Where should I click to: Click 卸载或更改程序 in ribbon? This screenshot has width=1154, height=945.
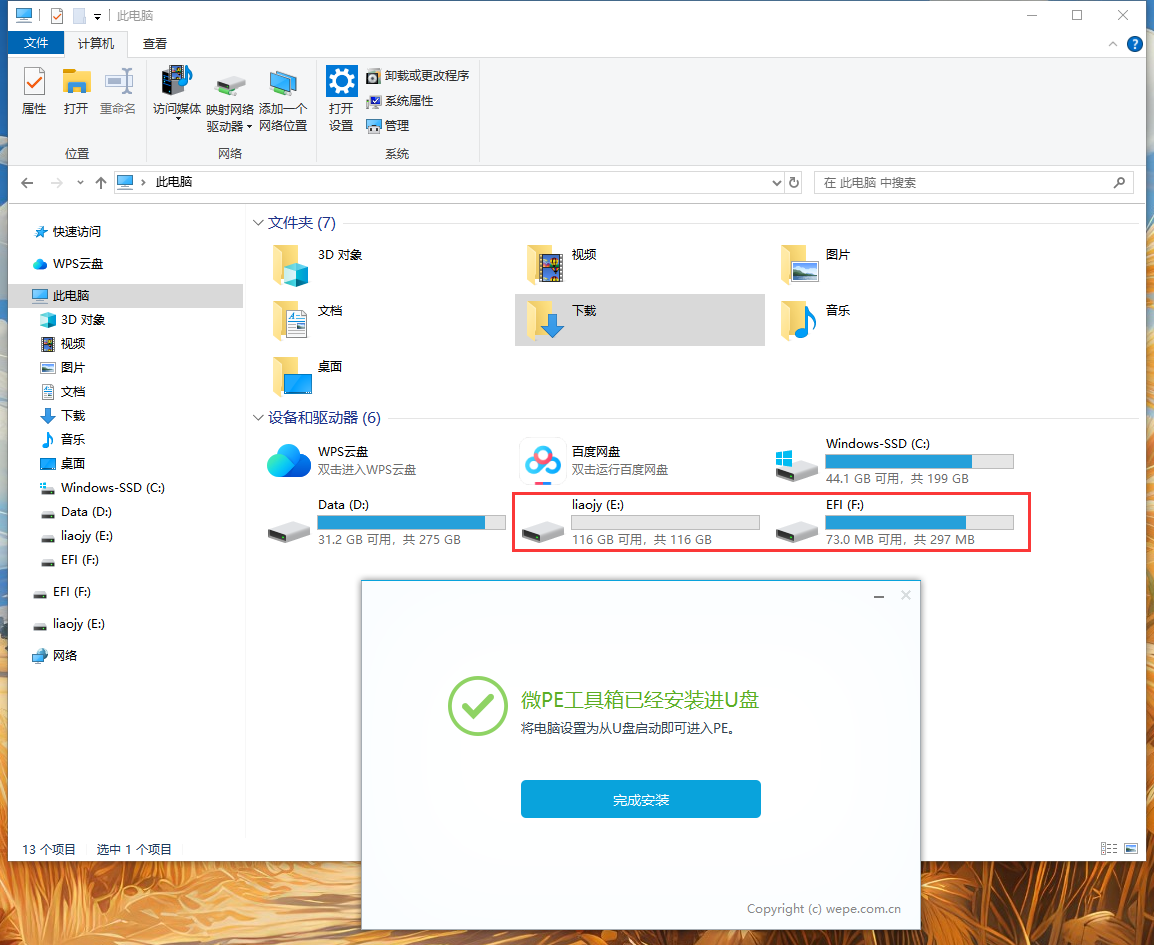[x=417, y=76]
